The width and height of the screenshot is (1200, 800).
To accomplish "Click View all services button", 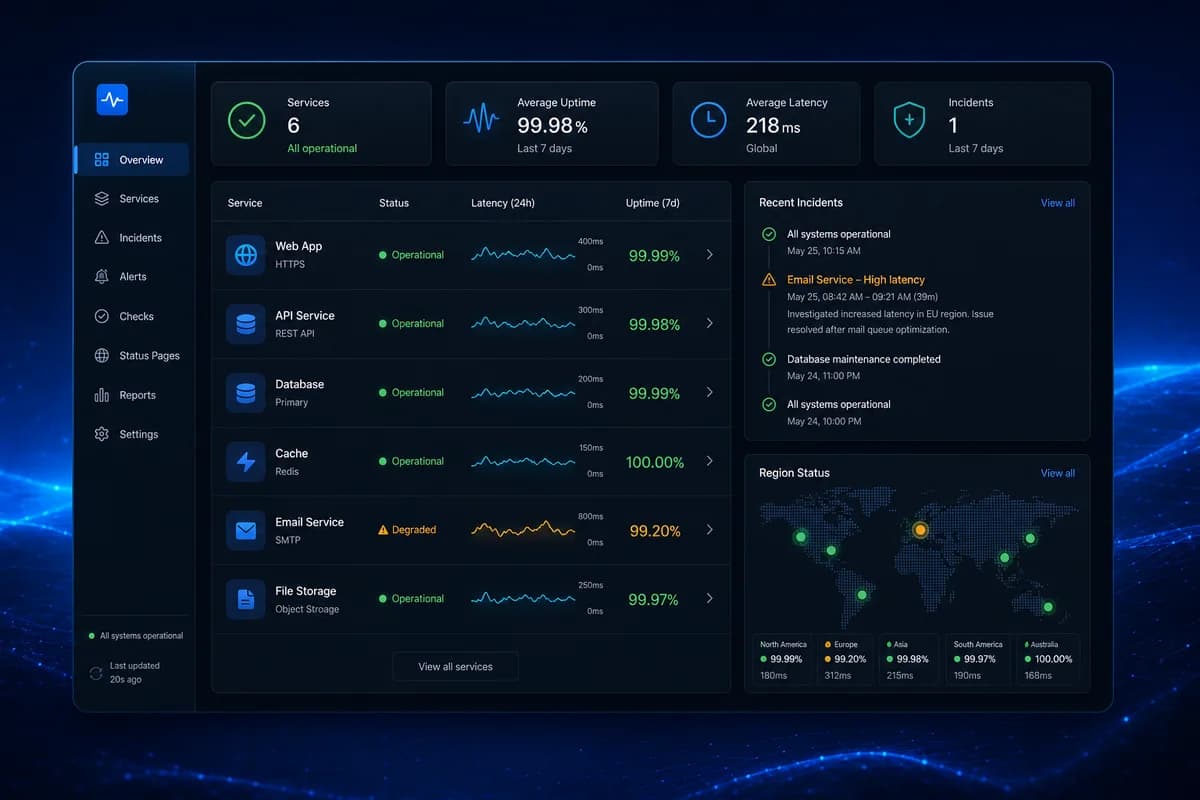I will [x=455, y=667].
